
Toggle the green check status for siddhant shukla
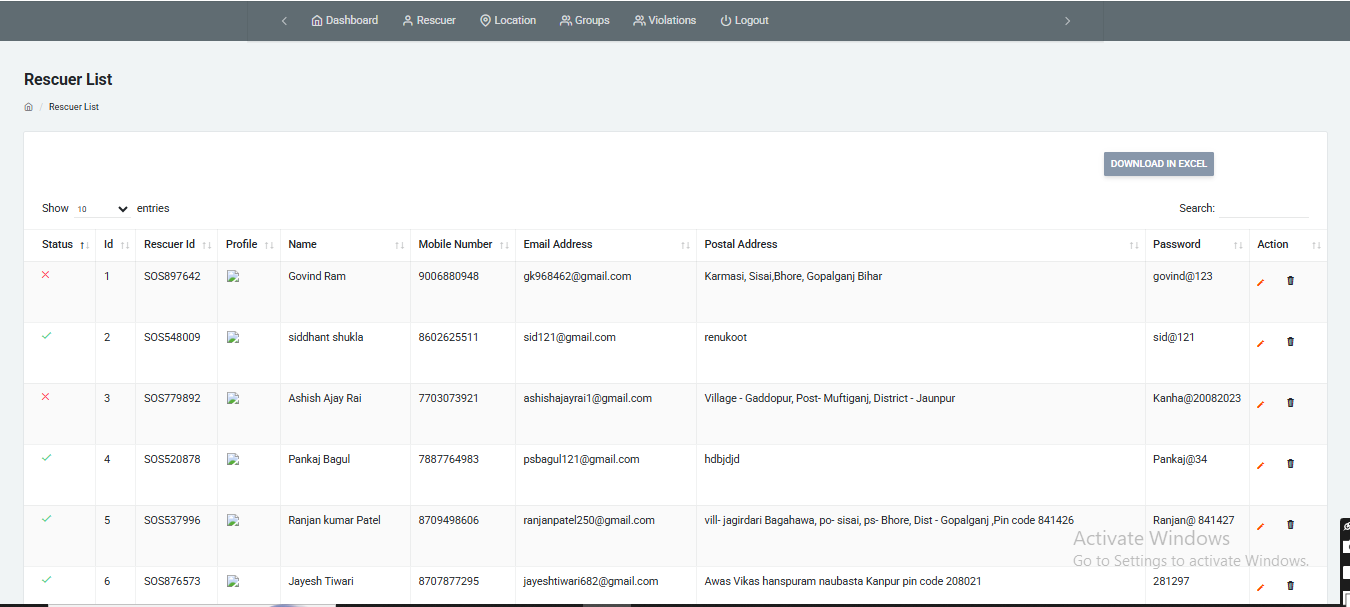[x=46, y=336]
